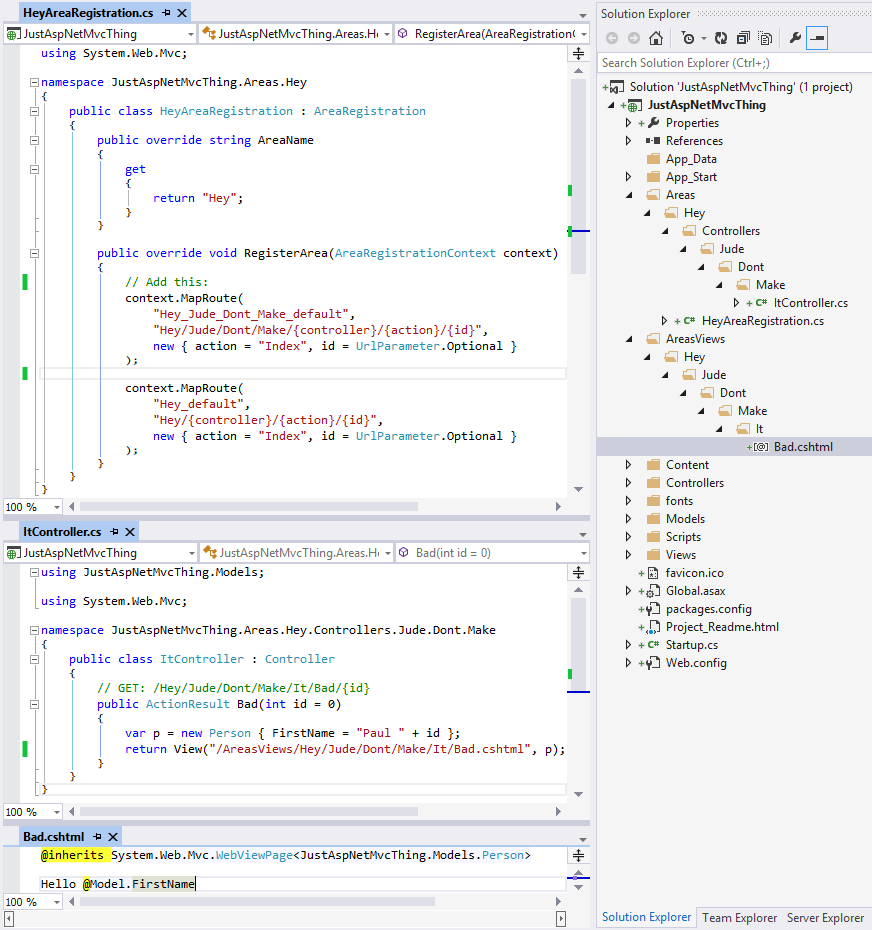Collapse the AreasViews folder
872x930 pixels.
pos(629,339)
